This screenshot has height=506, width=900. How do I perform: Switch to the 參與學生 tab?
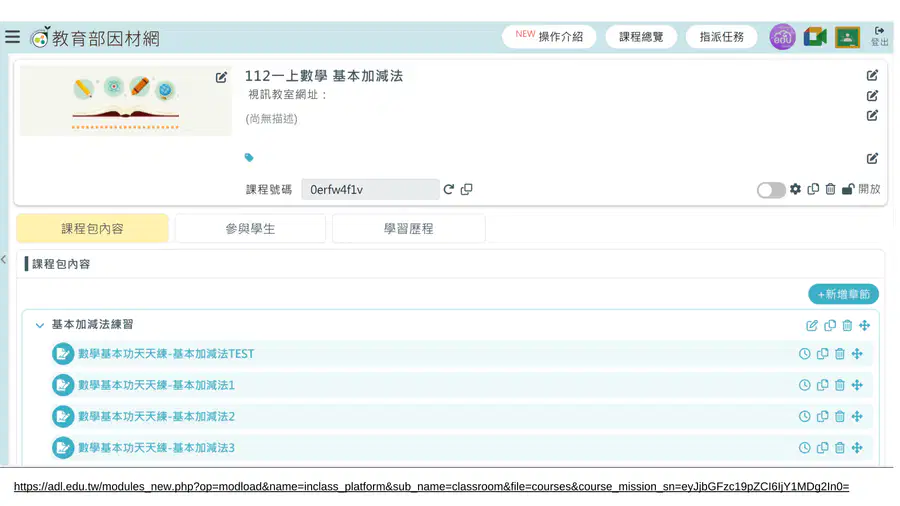point(250,228)
